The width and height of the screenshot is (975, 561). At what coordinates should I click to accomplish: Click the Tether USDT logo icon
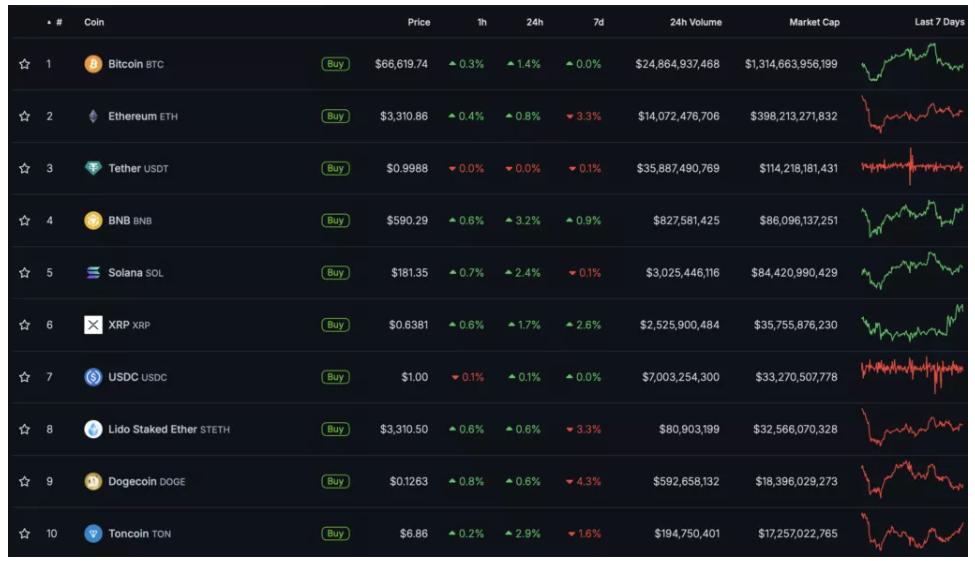93,168
